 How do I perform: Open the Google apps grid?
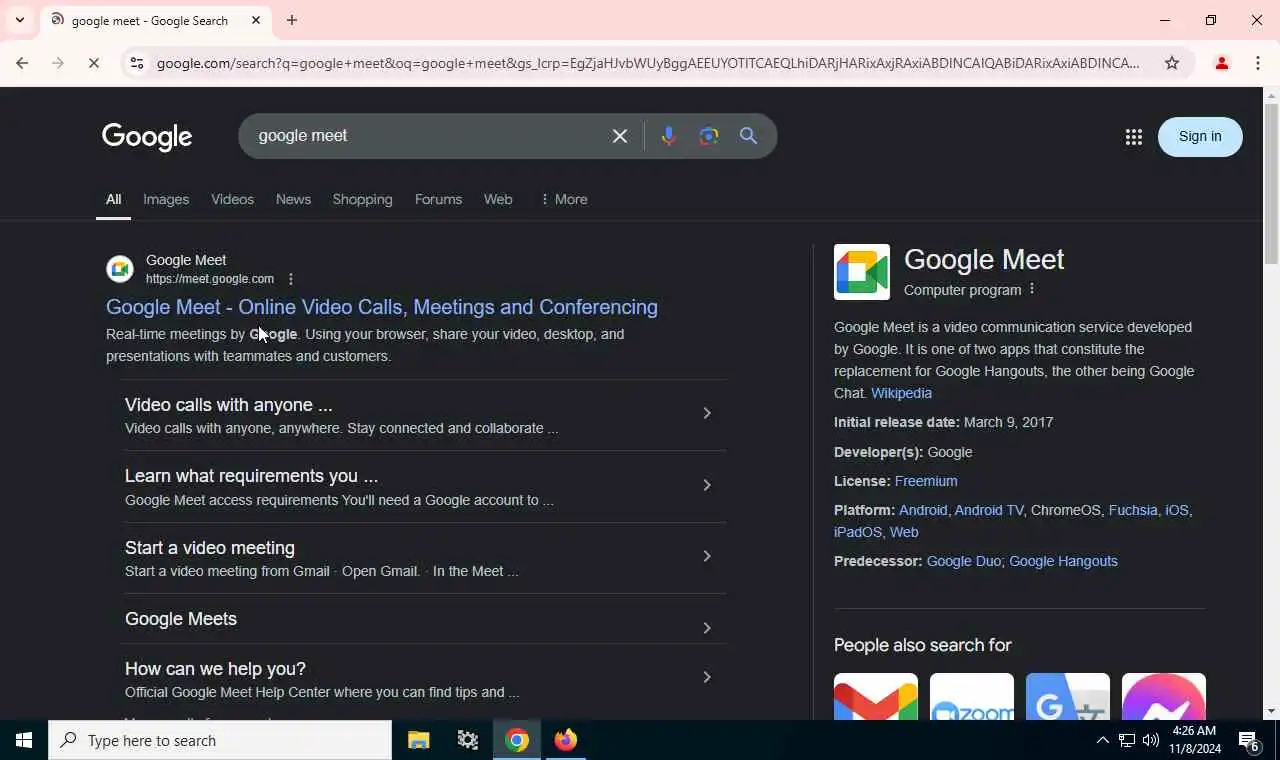click(1133, 137)
